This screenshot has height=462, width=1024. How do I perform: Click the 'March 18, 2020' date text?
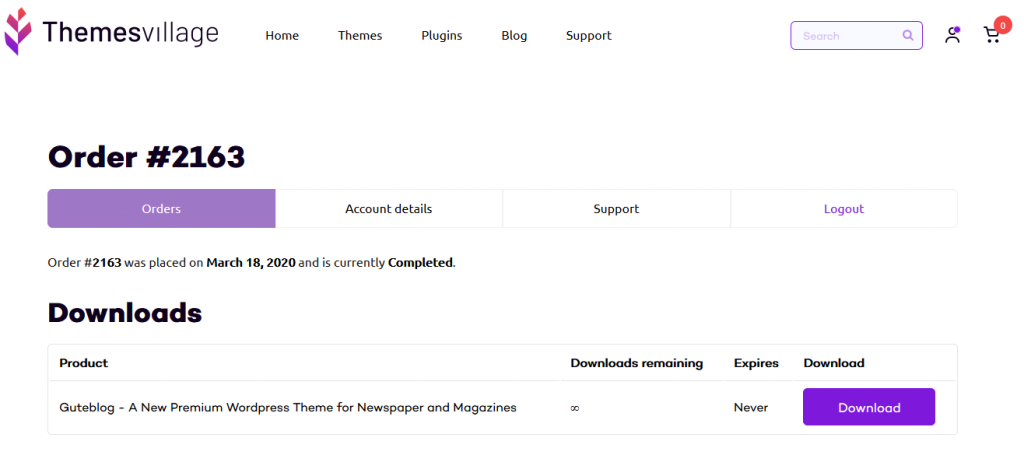(251, 263)
